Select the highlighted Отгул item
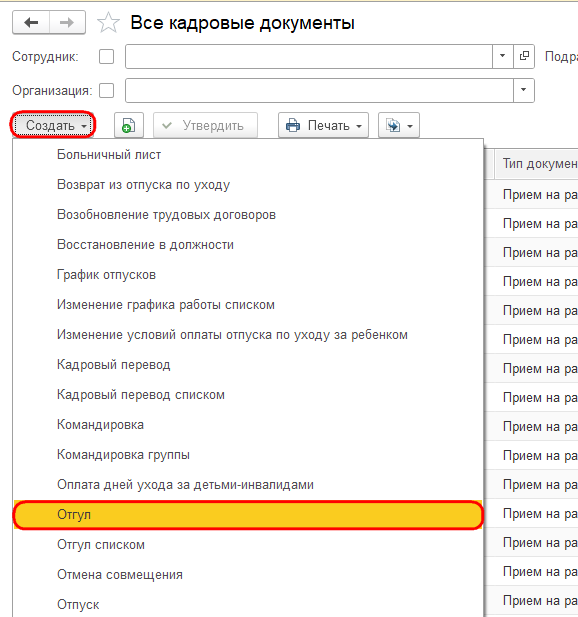The width and height of the screenshot is (578, 617). (248, 515)
